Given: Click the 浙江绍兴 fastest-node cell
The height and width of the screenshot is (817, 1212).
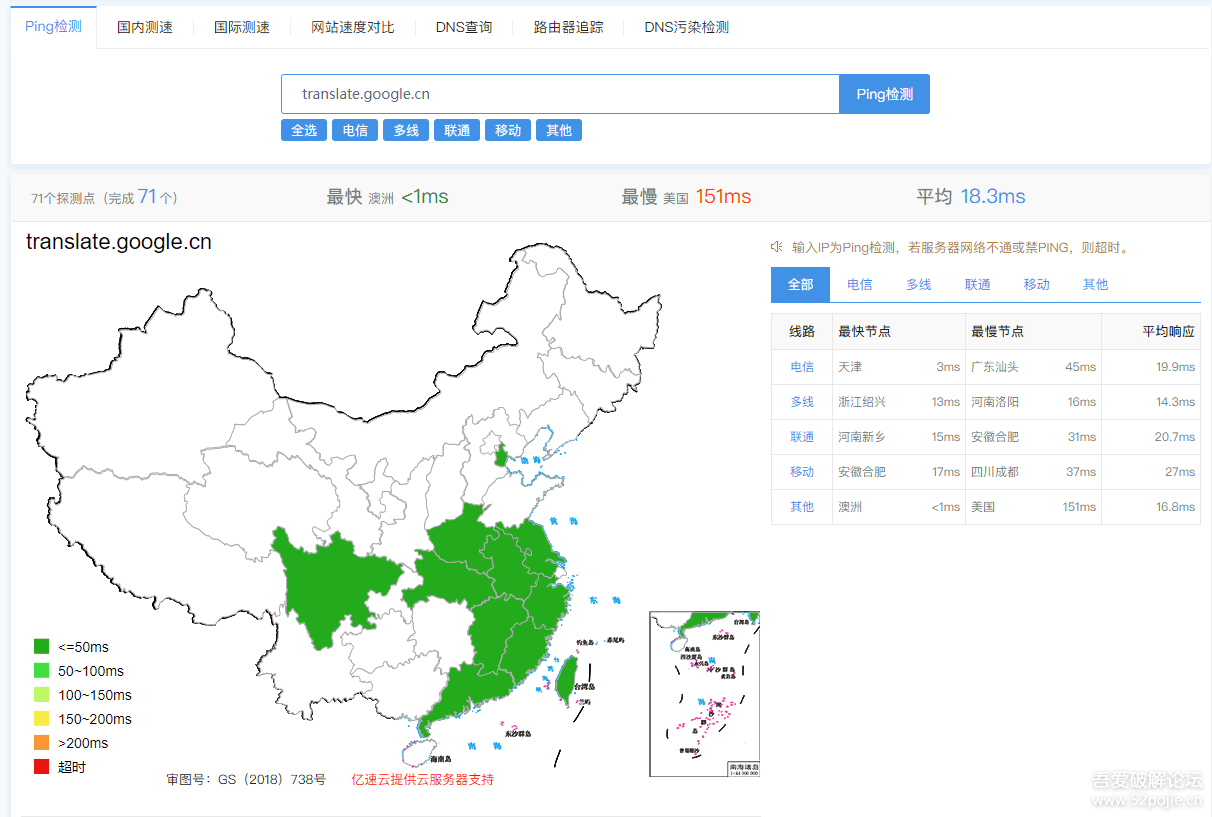Looking at the screenshot, I should point(862,402).
